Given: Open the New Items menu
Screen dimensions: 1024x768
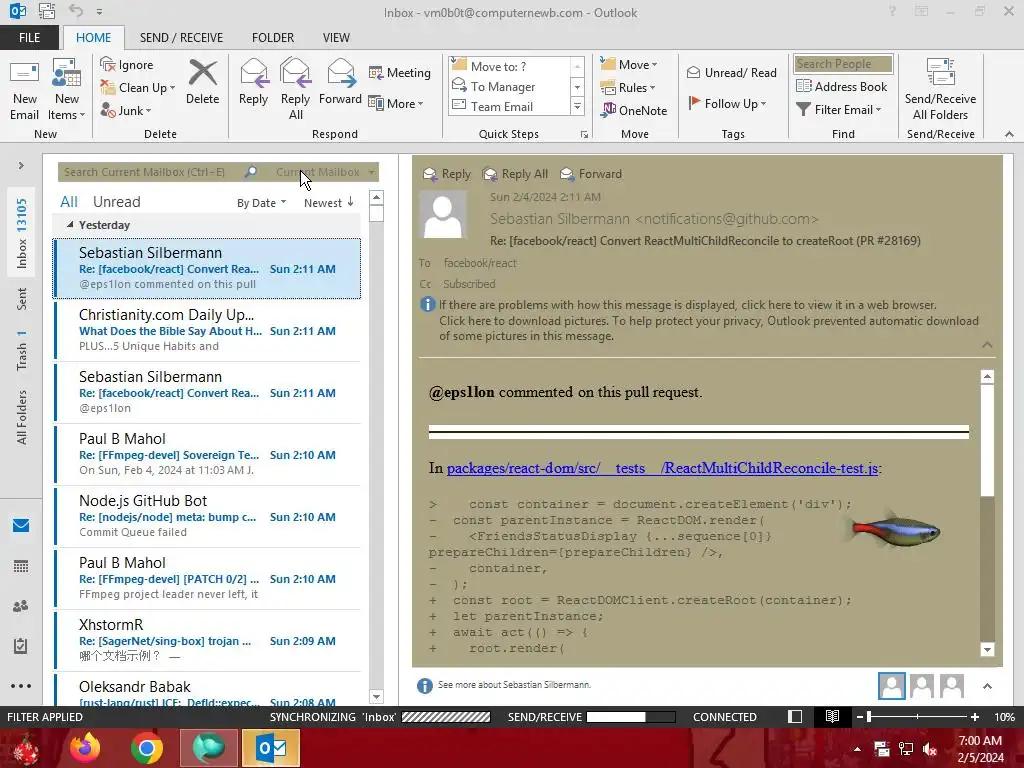Looking at the screenshot, I should tap(67, 91).
